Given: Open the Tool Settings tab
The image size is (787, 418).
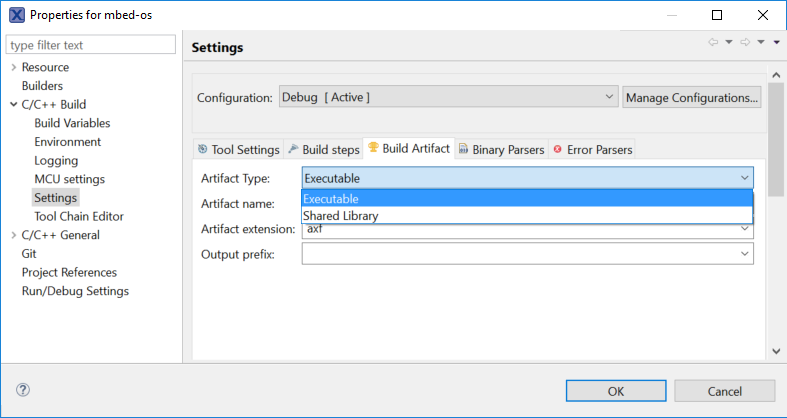Looking at the screenshot, I should coord(238,149).
